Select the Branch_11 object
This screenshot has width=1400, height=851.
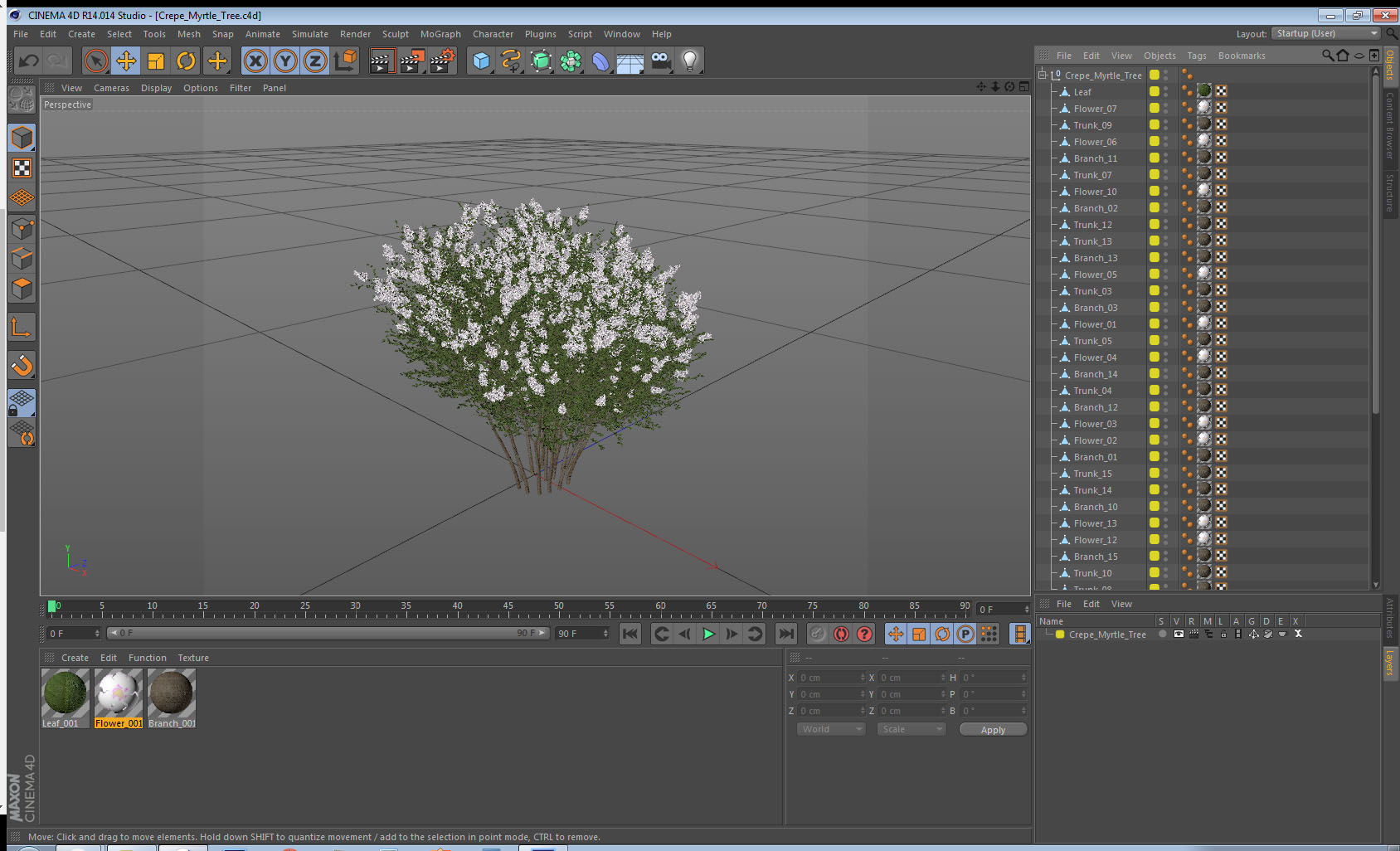pos(1095,158)
